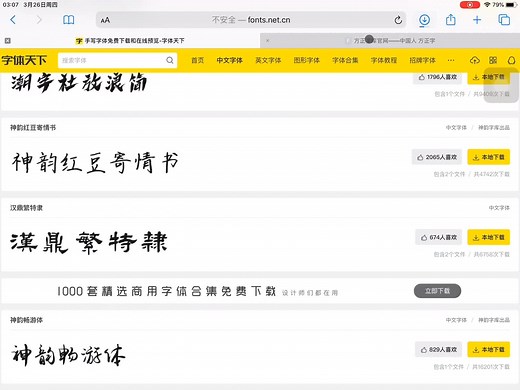Open the 神韵畅游体 title link
520x390 pixels.
(x=26, y=320)
